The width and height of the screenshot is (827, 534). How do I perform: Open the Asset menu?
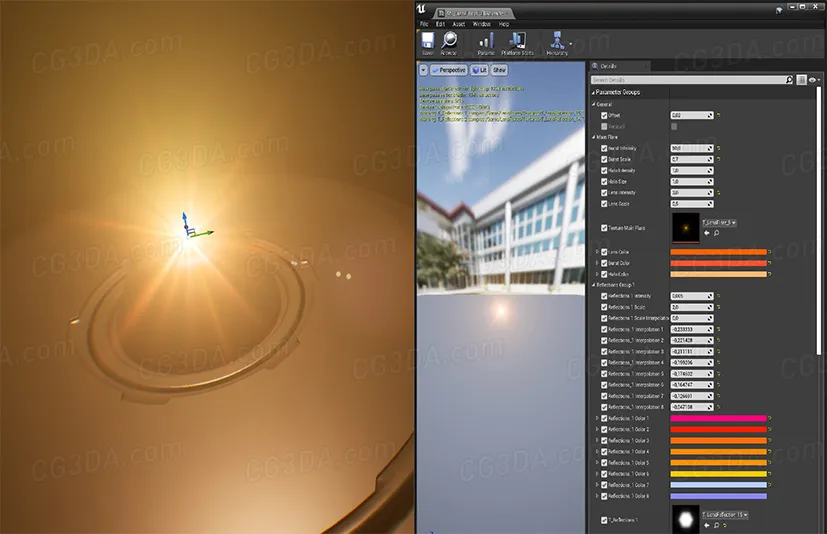(459, 24)
